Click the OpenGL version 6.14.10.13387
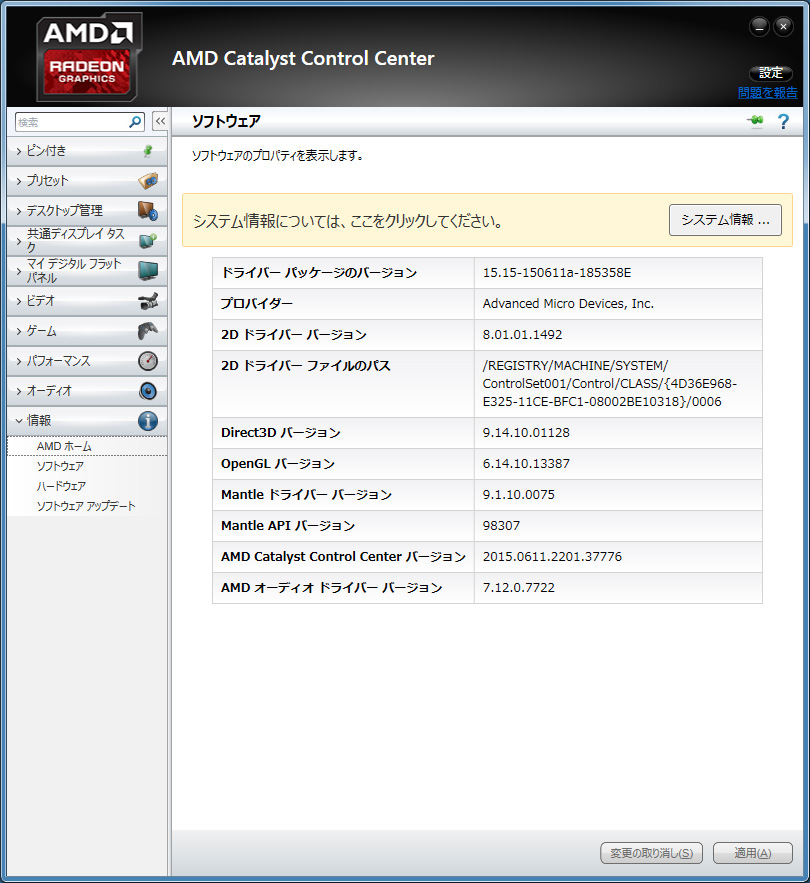Viewport: 810px width, 883px height. point(526,463)
